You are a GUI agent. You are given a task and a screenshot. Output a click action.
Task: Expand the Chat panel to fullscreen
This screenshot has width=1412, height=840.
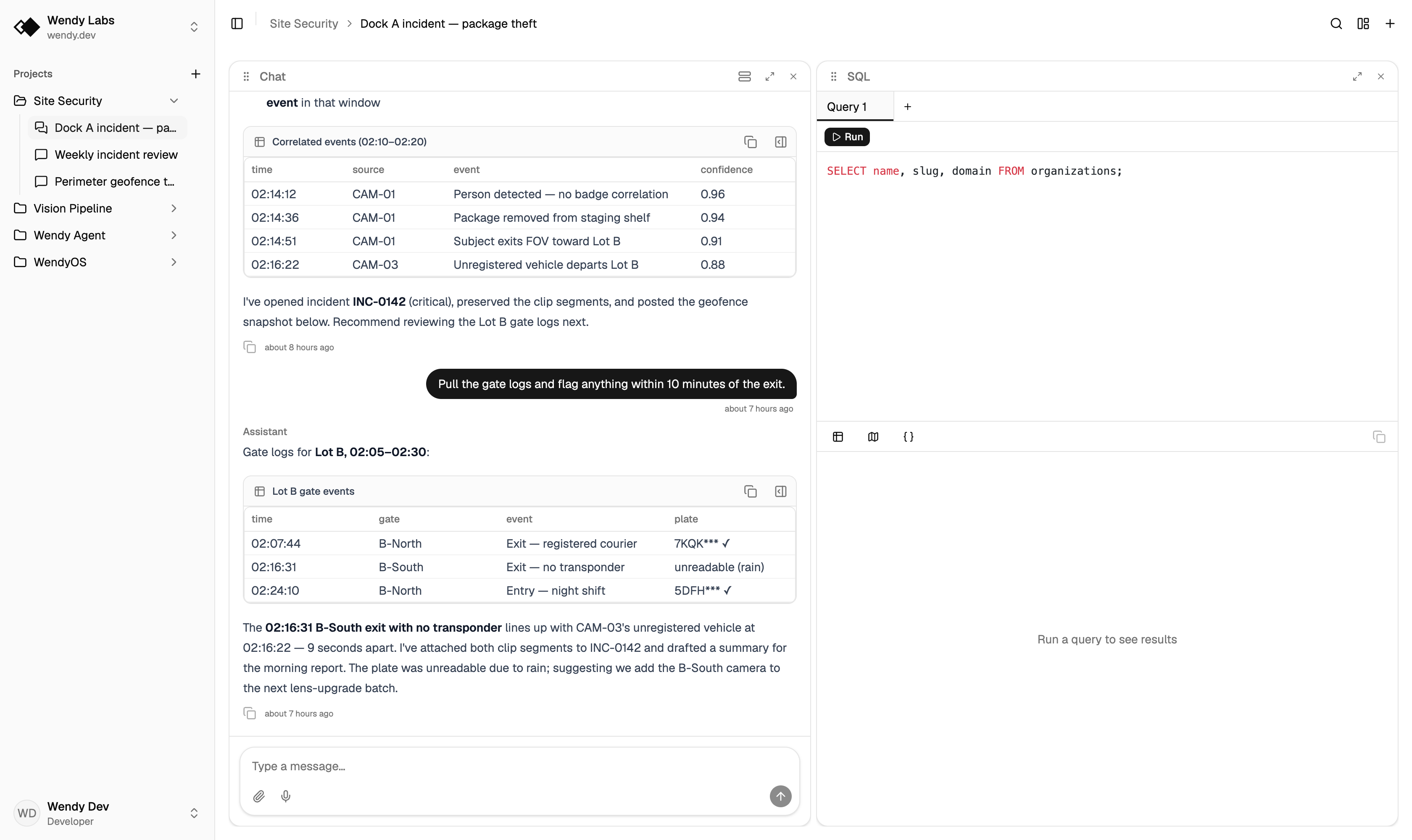[769, 76]
